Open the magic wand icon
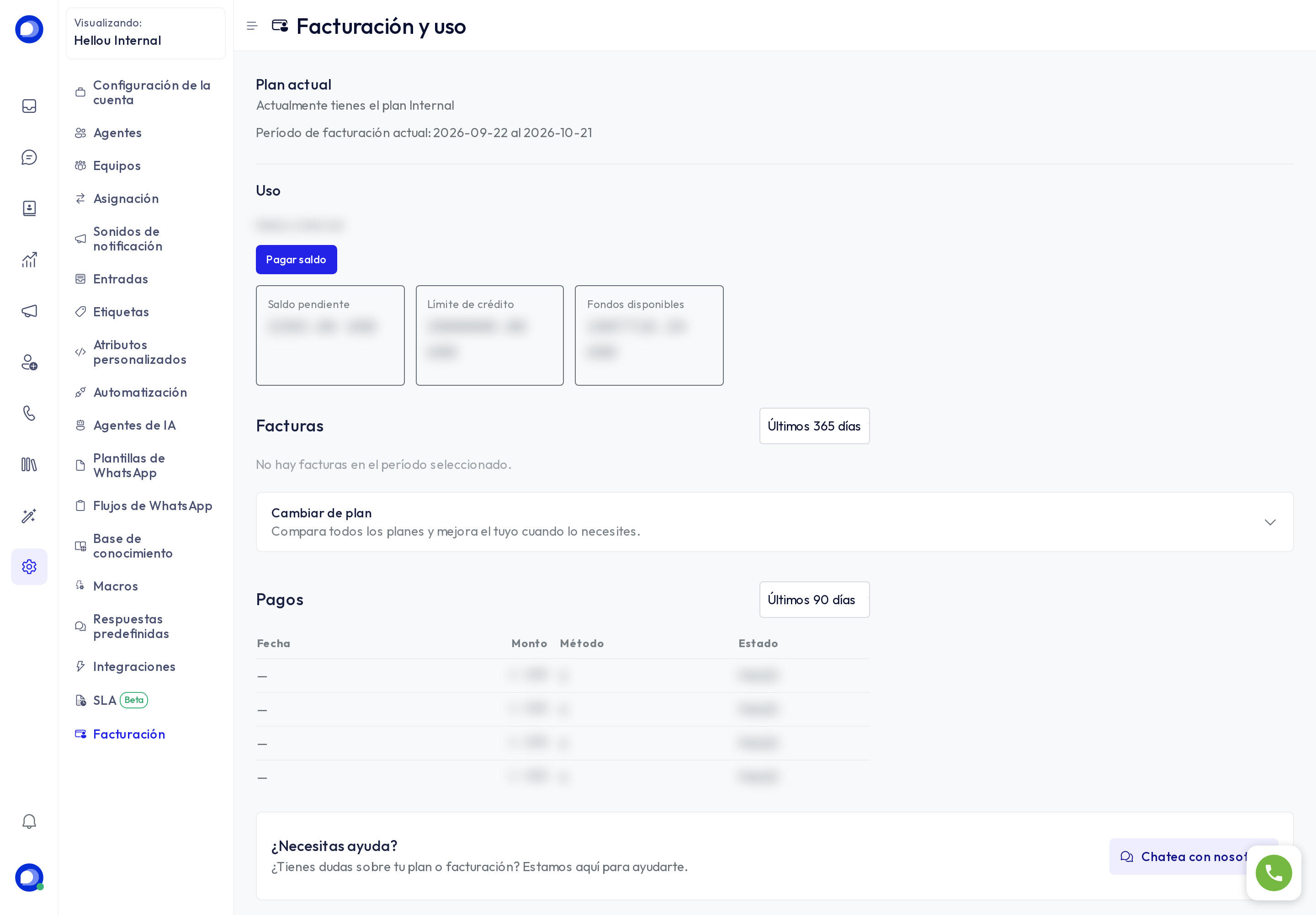The width and height of the screenshot is (1316, 915). pyautogui.click(x=29, y=516)
